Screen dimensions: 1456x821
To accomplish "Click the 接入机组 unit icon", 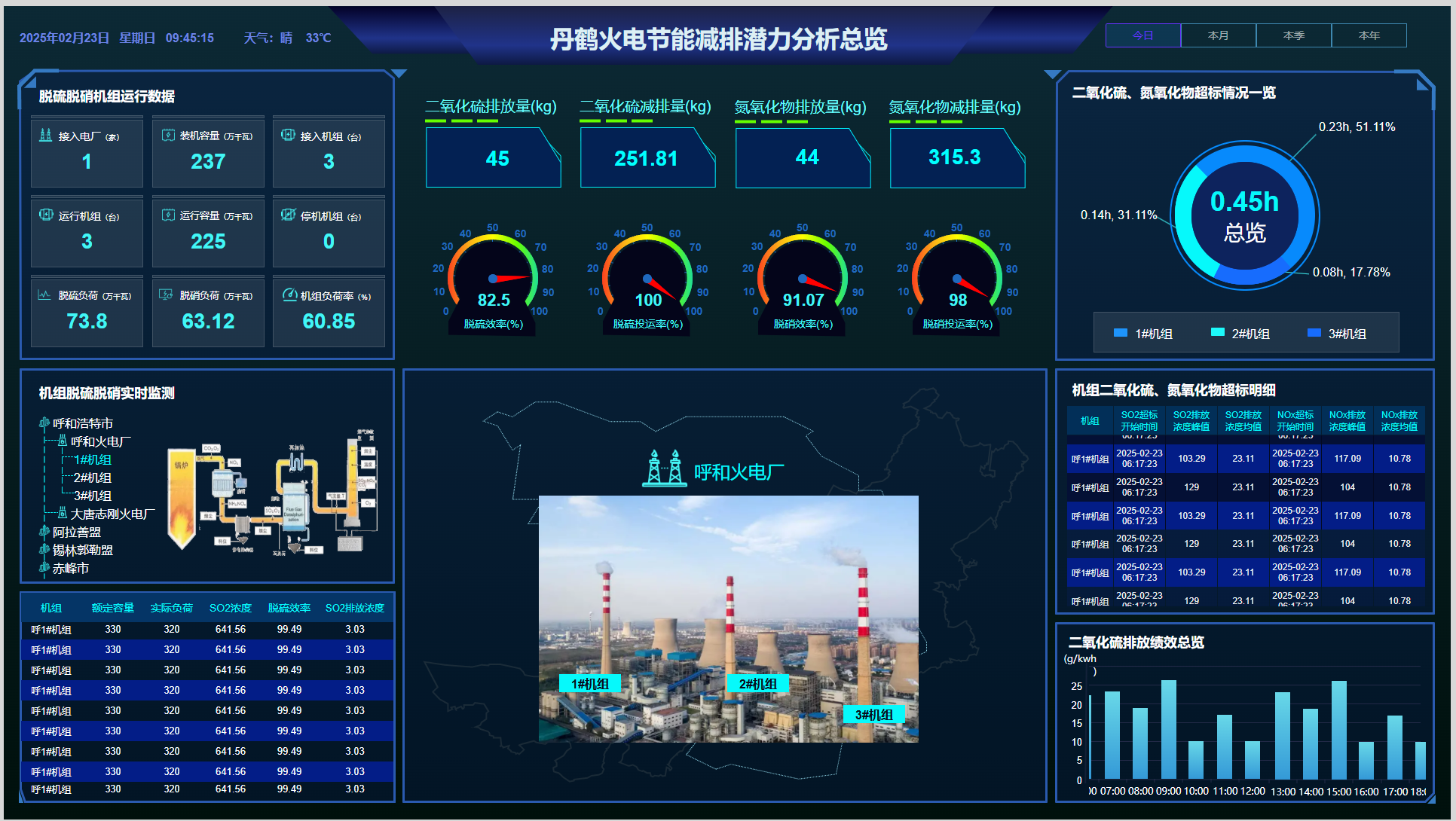I will (288, 136).
